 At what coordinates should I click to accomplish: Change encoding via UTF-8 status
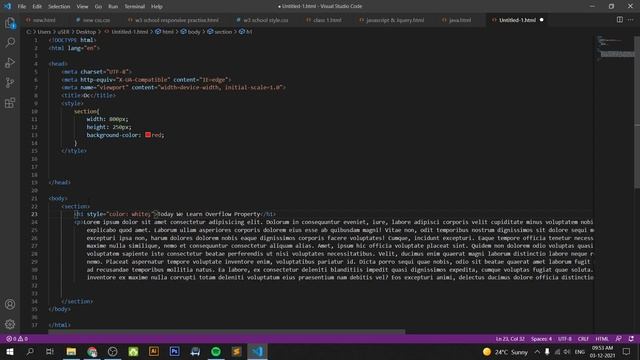[x=565, y=339]
